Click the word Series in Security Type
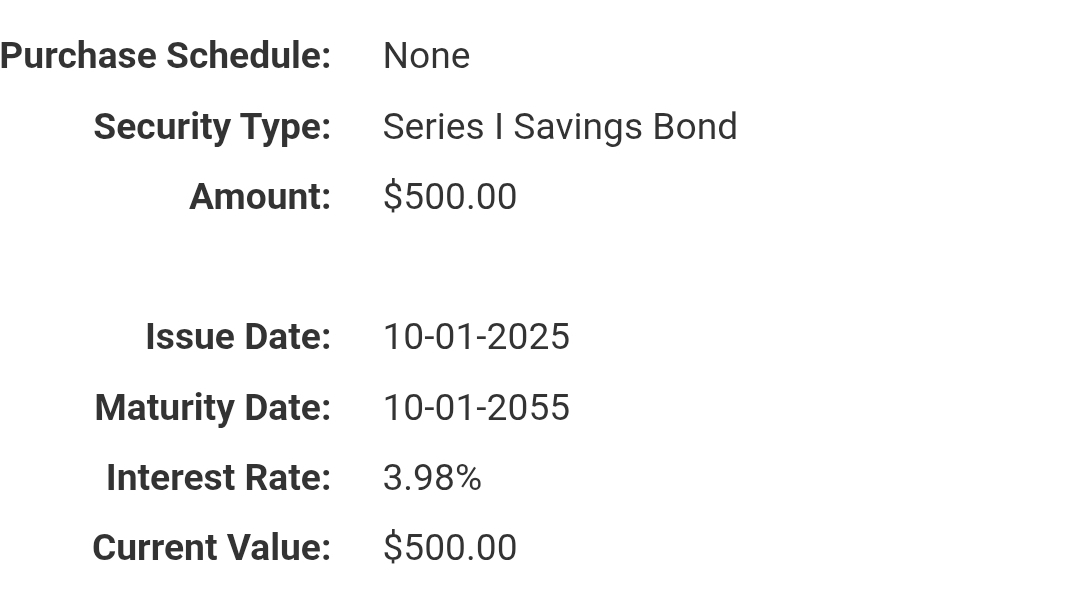Viewport: 1080px width, 610px height. click(x=433, y=127)
